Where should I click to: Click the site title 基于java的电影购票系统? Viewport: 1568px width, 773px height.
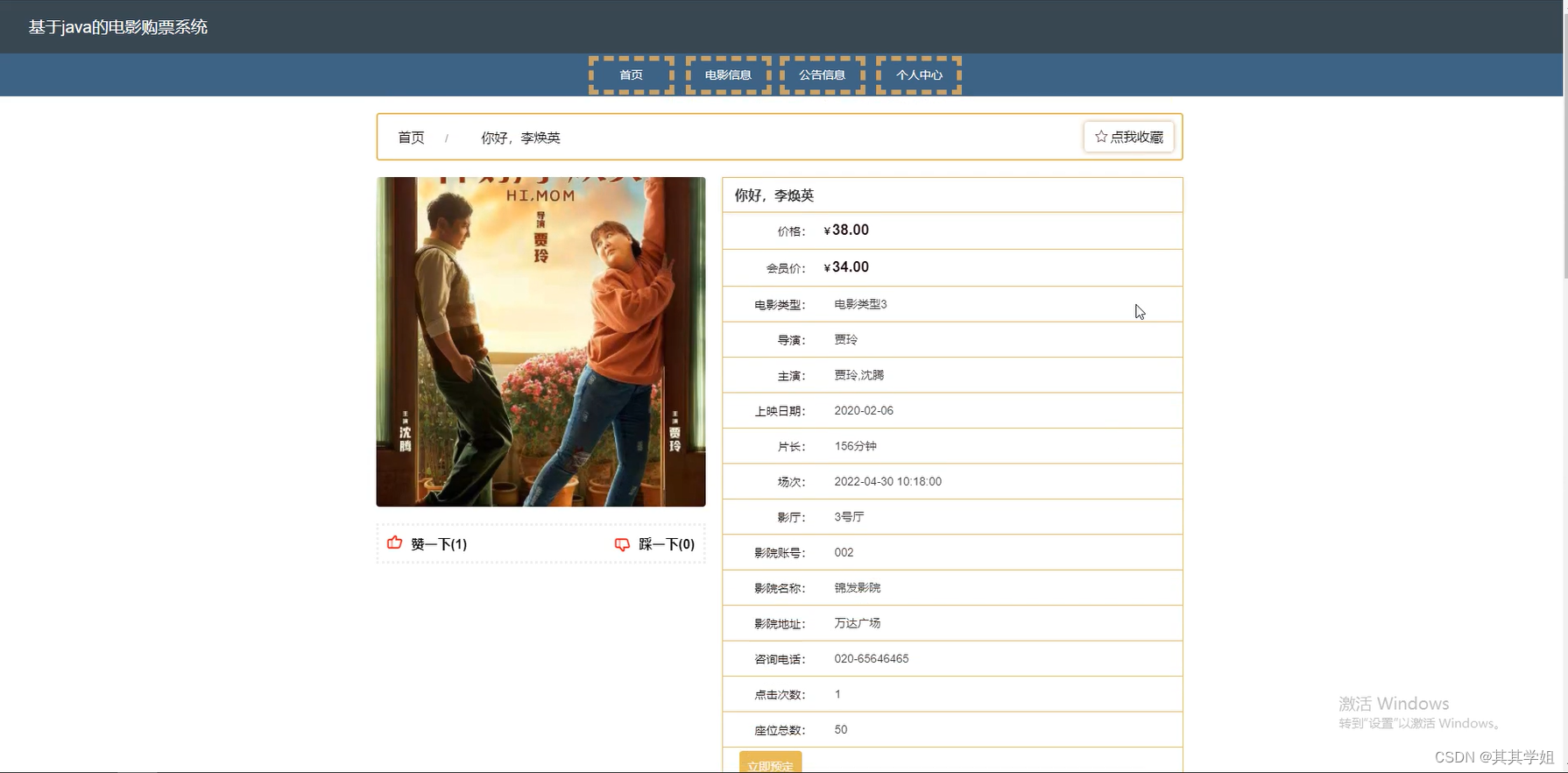pos(118,27)
